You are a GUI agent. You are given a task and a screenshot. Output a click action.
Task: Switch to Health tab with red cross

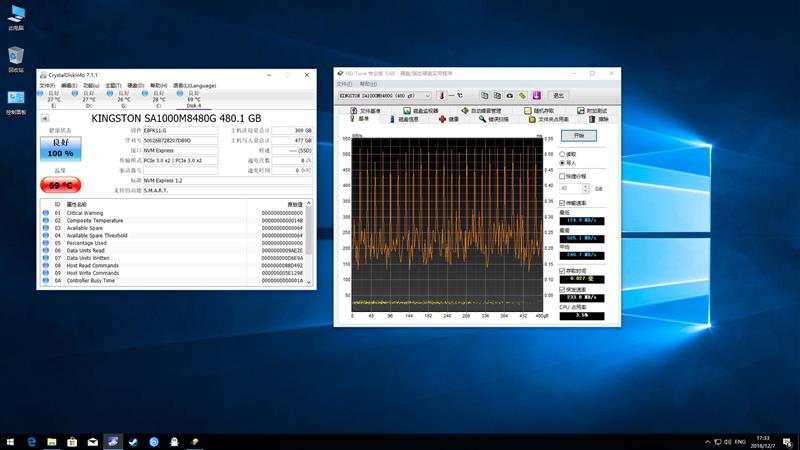point(448,119)
